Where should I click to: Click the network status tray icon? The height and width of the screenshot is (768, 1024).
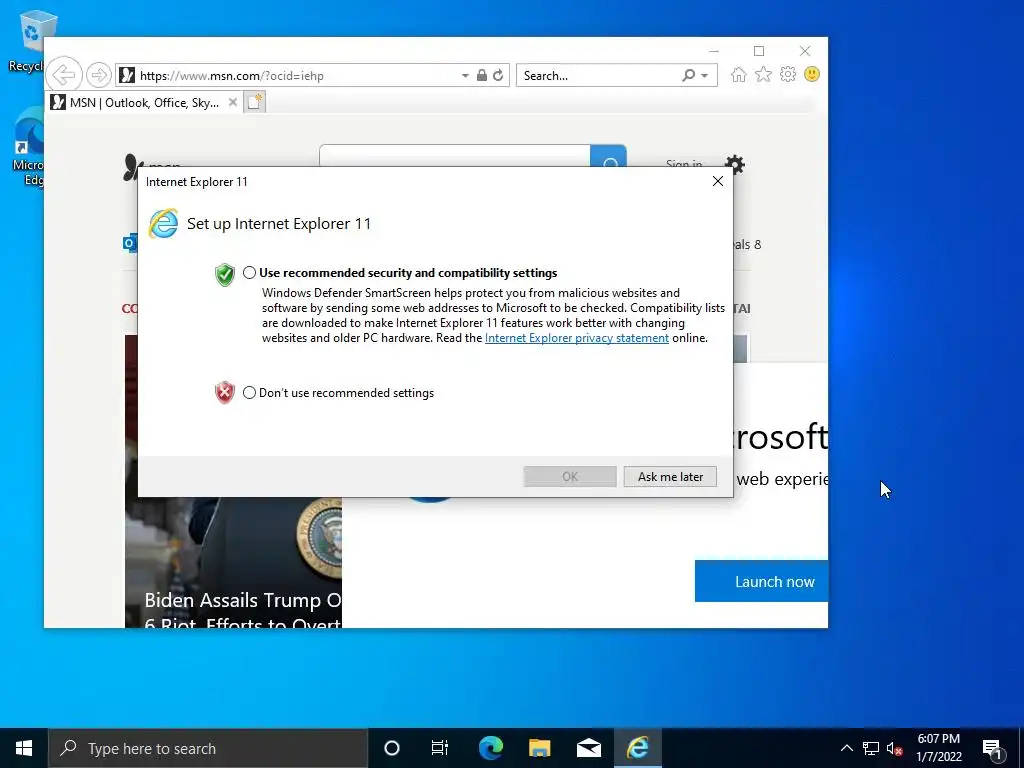click(x=871, y=748)
